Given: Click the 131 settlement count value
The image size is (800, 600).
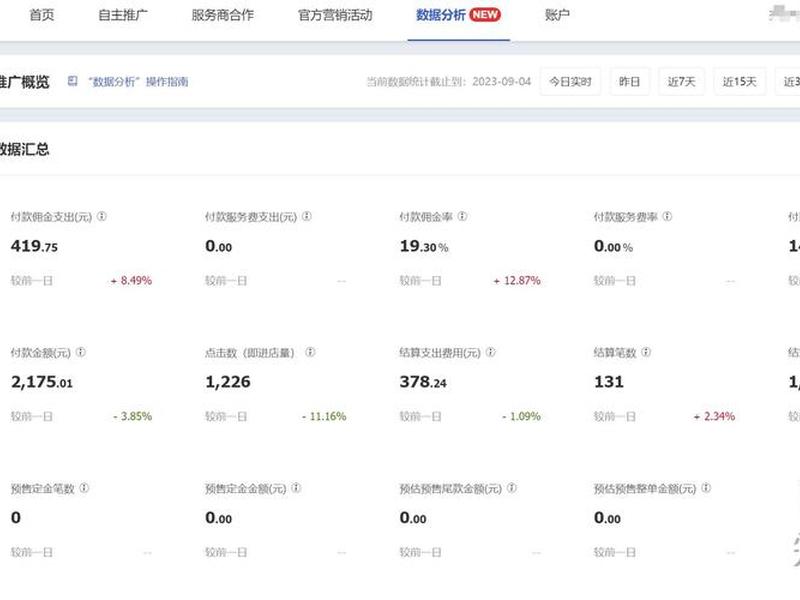Looking at the screenshot, I should pos(609,382).
